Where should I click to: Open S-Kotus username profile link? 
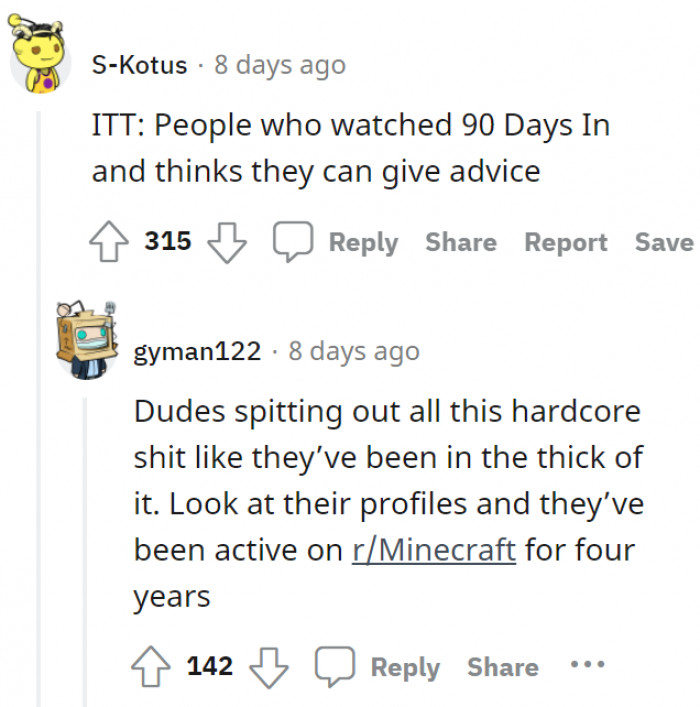[139, 65]
